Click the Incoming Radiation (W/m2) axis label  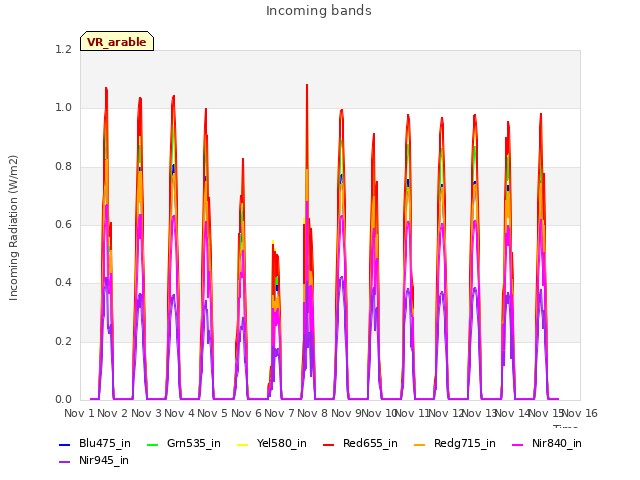coord(13,228)
